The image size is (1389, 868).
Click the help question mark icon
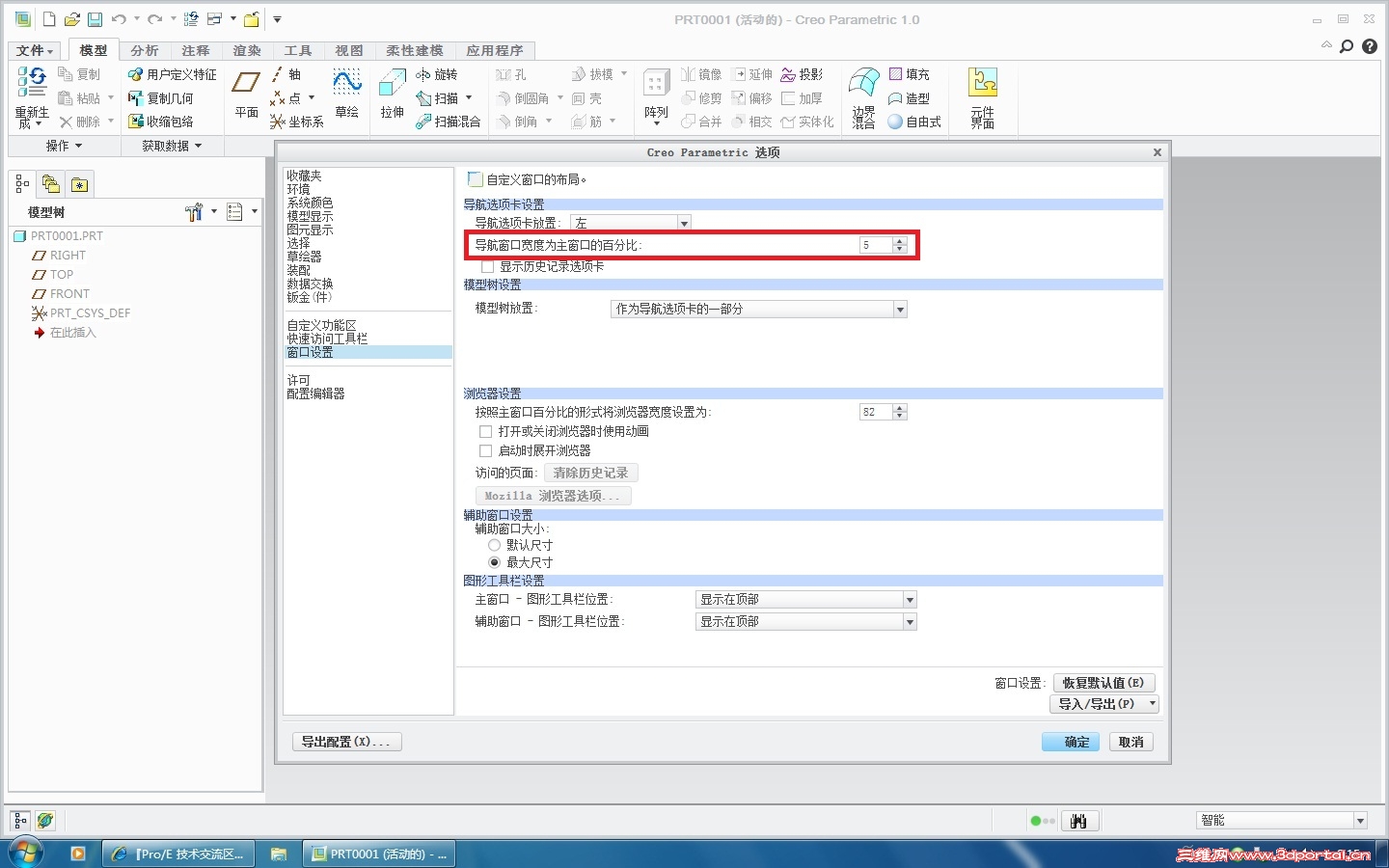pos(1370,46)
